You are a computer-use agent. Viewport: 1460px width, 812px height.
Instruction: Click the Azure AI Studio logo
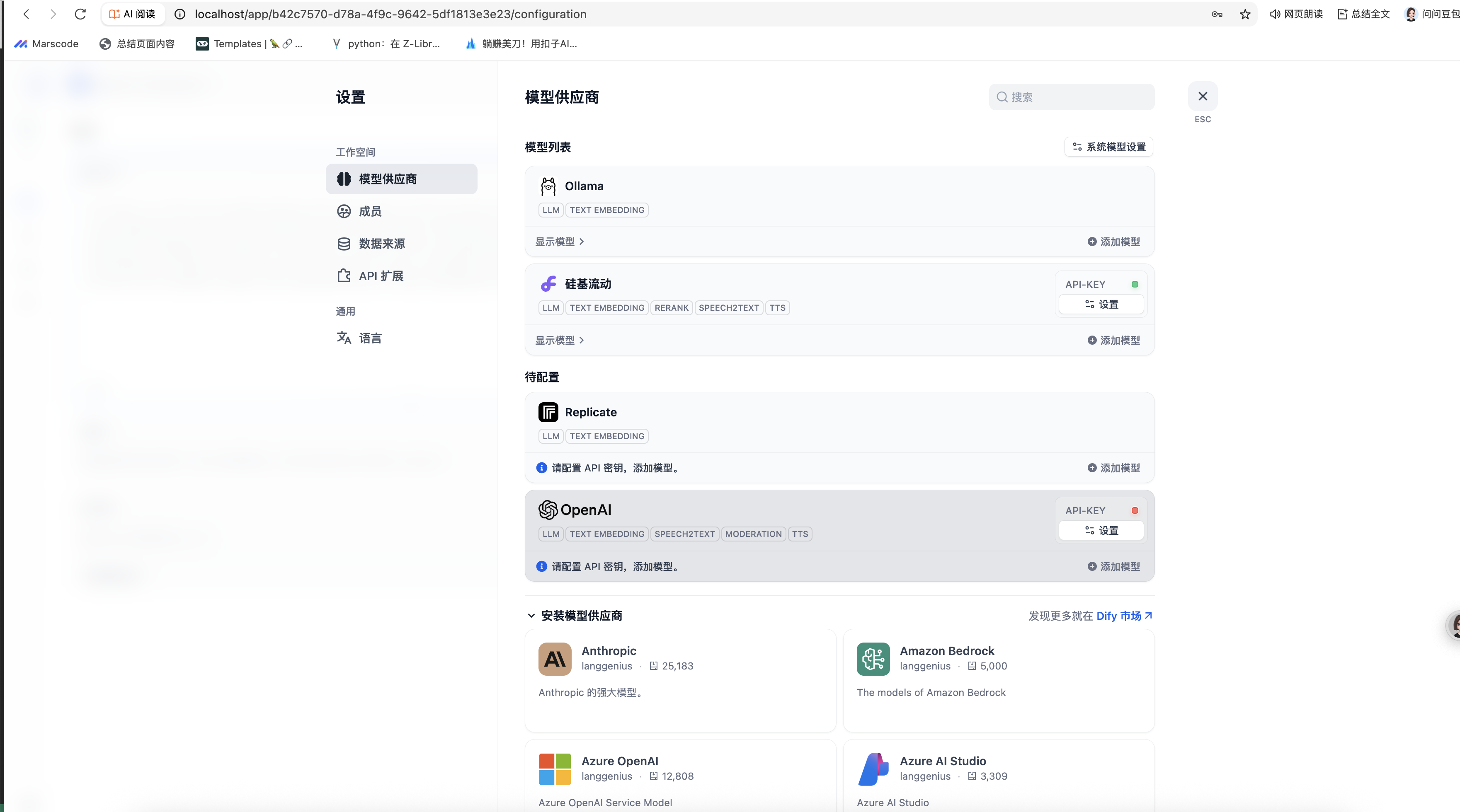[x=873, y=769]
